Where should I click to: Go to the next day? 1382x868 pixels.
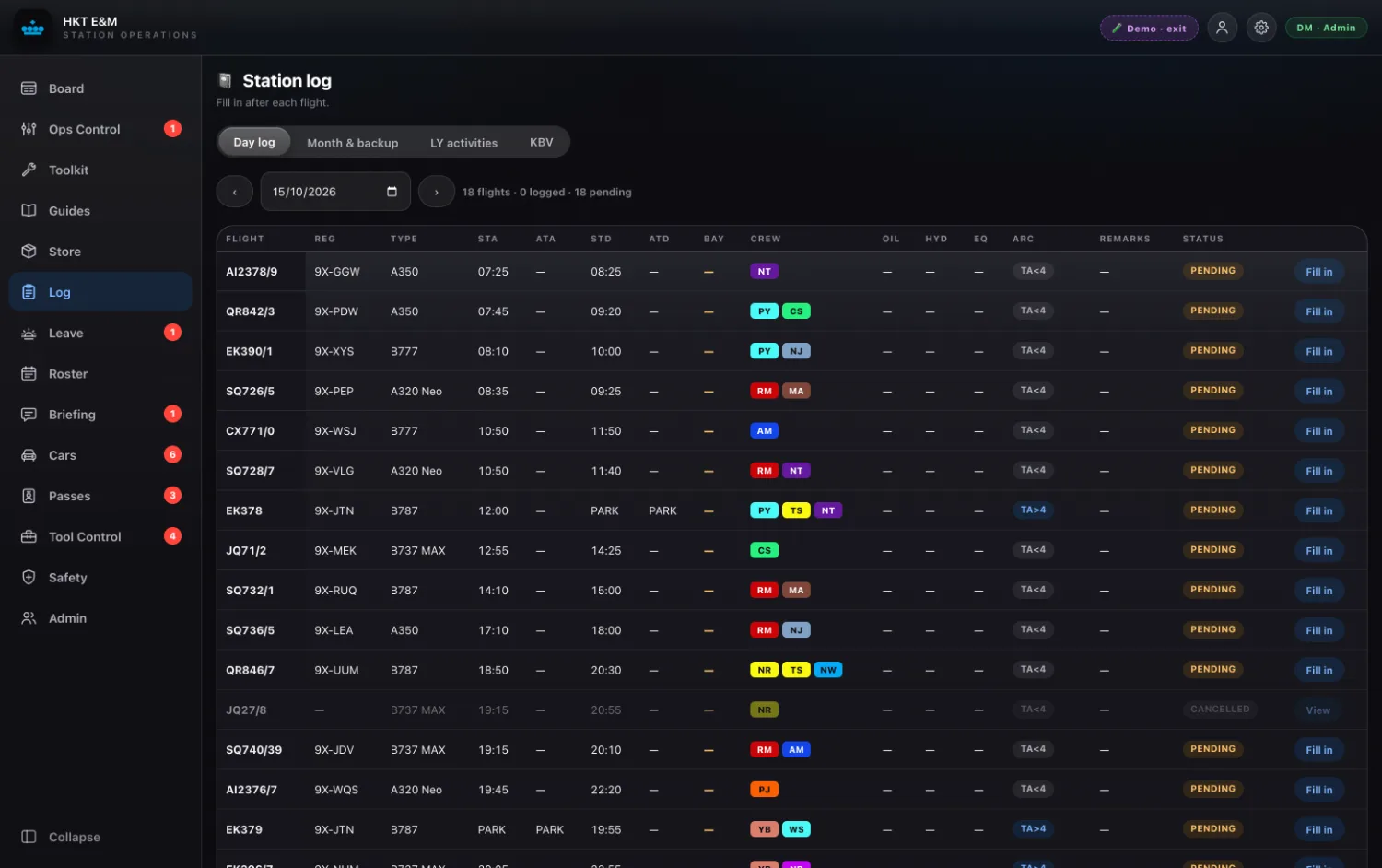(x=436, y=192)
